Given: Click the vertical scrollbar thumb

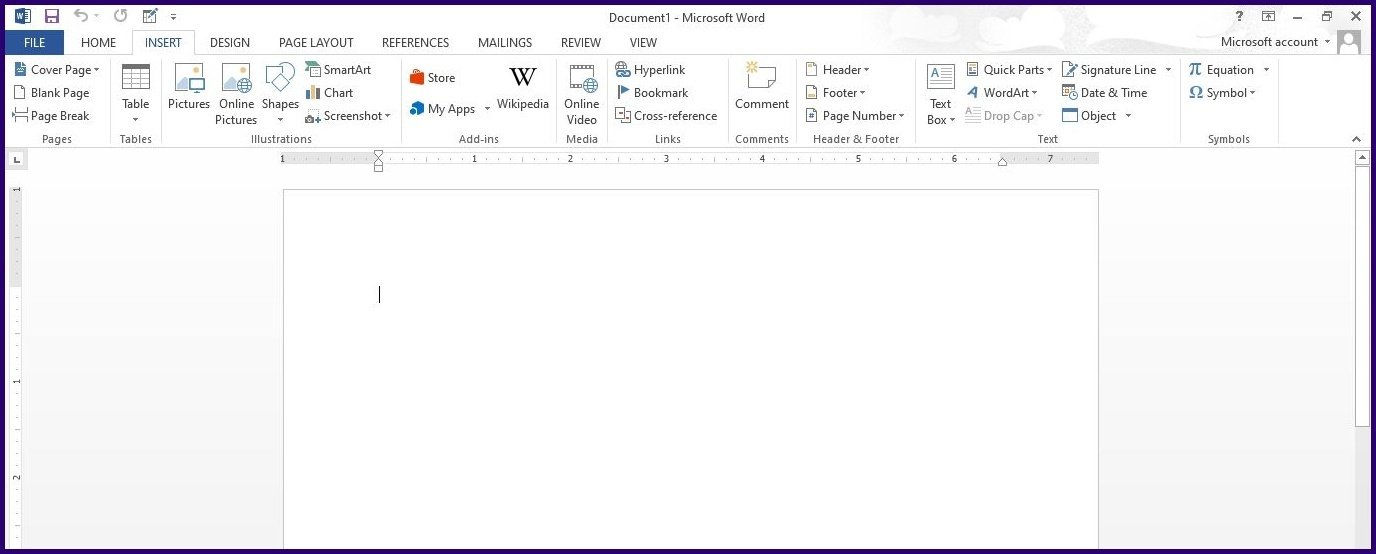Looking at the screenshot, I should pyautogui.click(x=1362, y=297).
